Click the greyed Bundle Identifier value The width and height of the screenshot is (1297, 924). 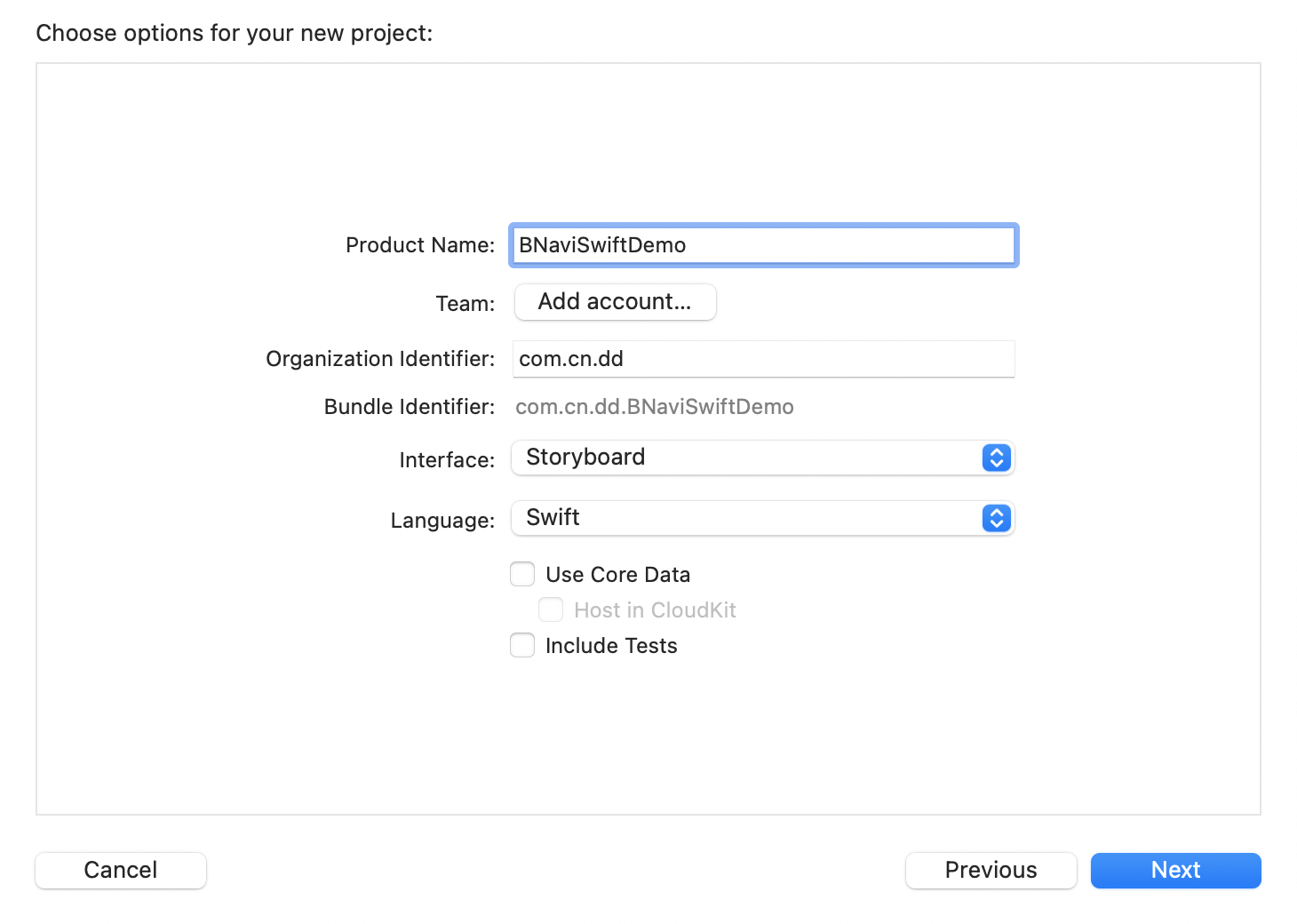[654, 407]
